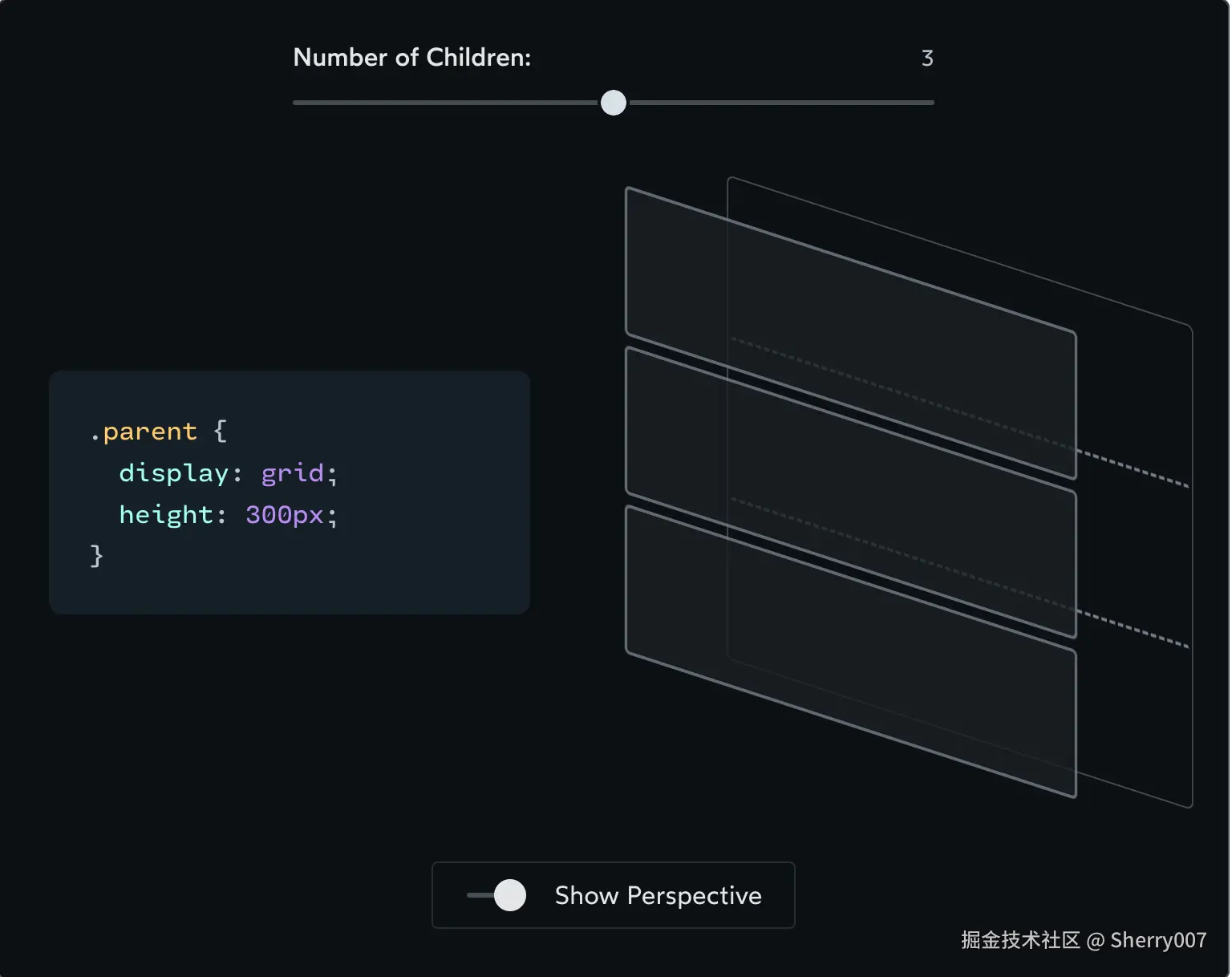Click the height property in the code
Screen dimensions: 1232x977
166,515
